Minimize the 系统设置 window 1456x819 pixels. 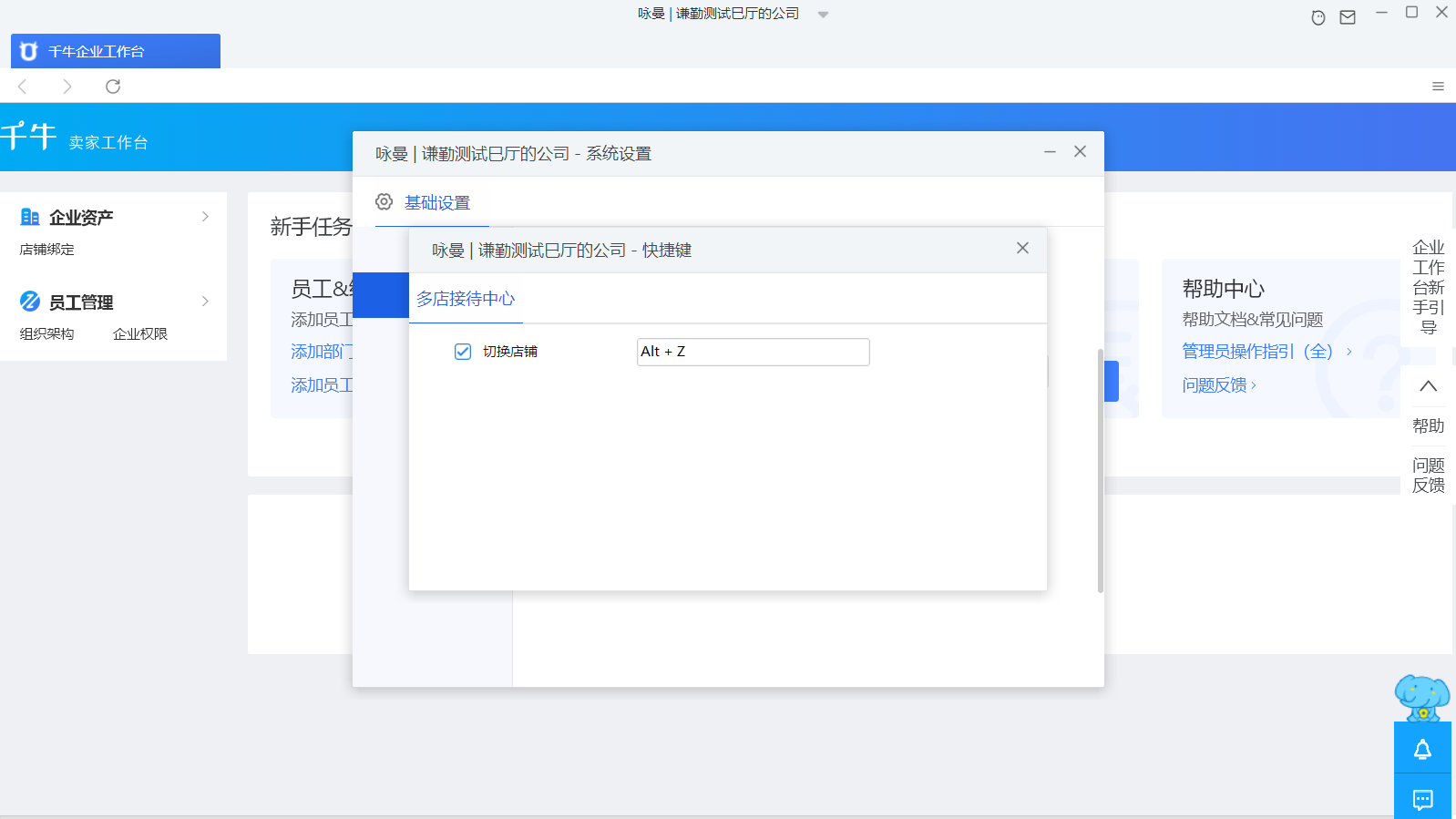[x=1050, y=151]
